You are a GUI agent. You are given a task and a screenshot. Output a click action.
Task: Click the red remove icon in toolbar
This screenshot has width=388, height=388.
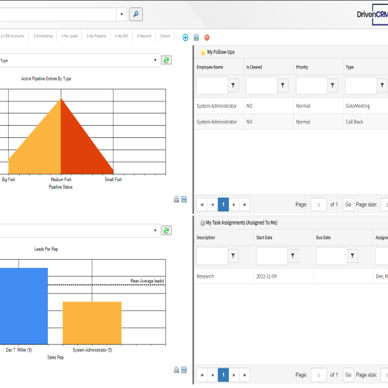pyautogui.click(x=207, y=38)
